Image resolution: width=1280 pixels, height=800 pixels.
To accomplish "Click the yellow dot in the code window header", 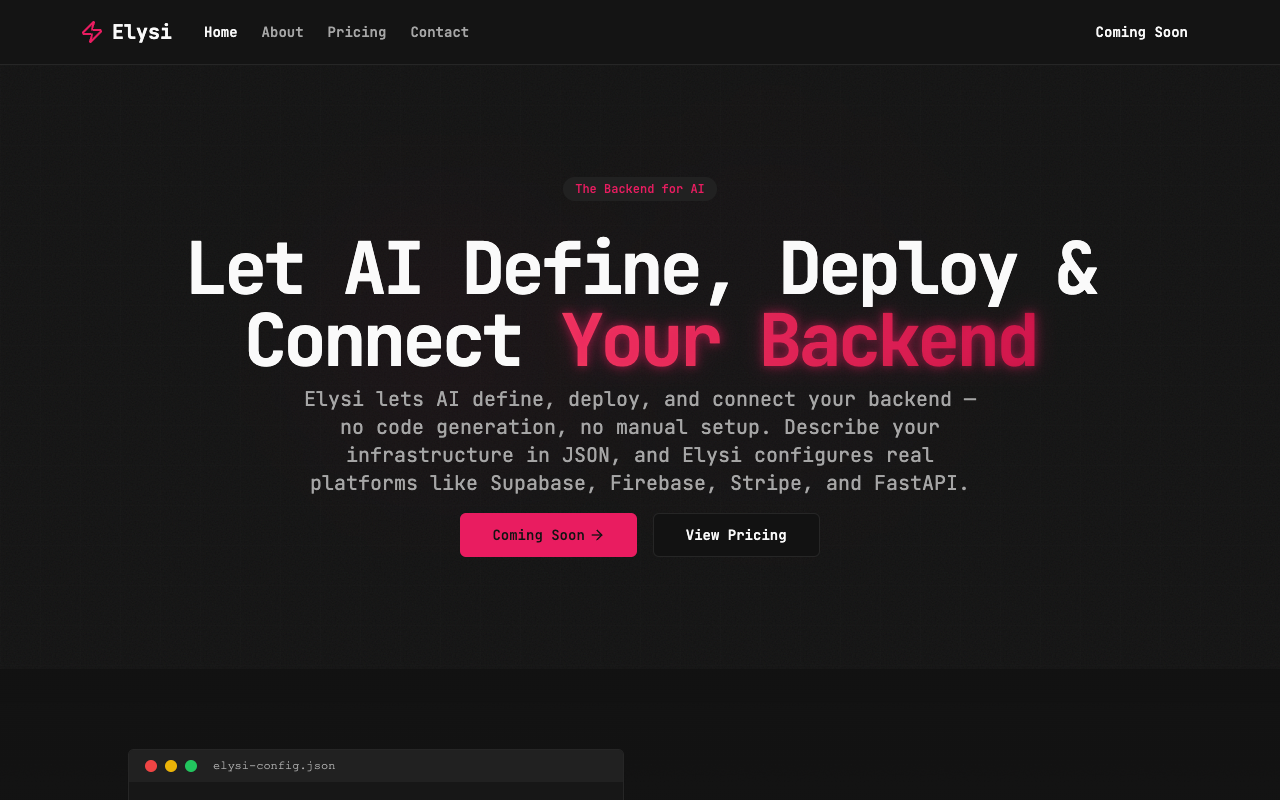I will (170, 765).
